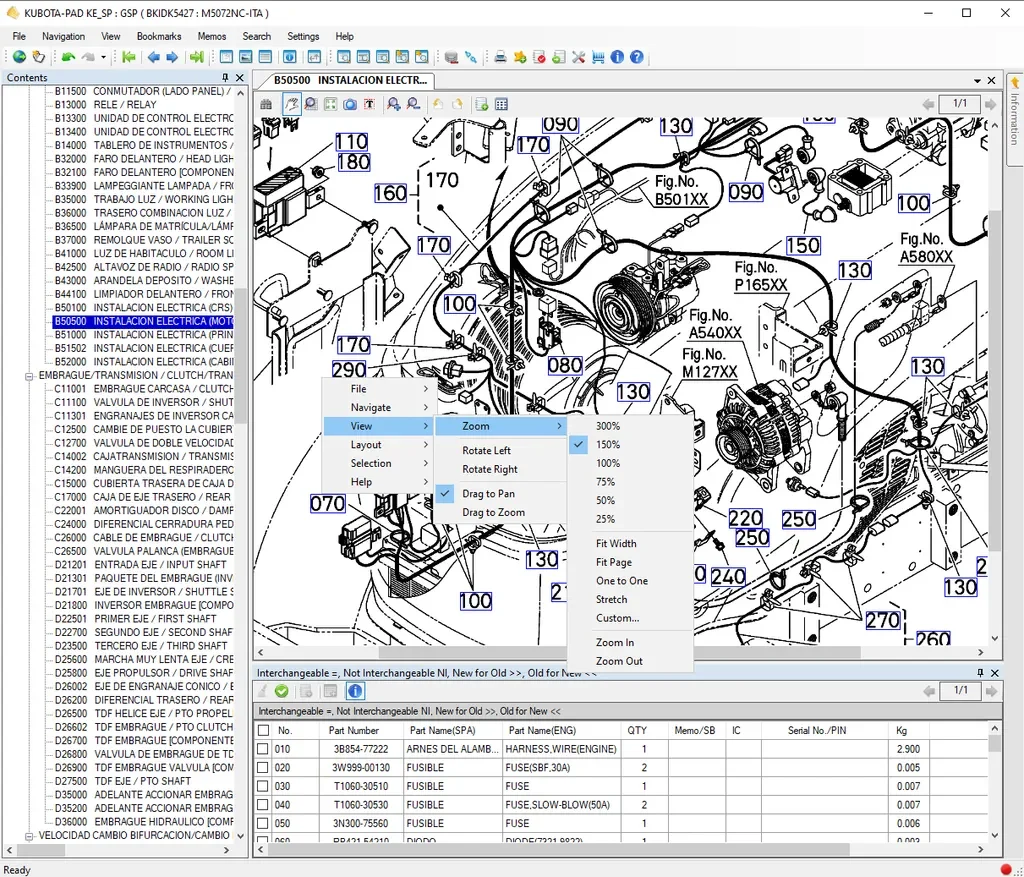Open the Bookmarks menu
The width and height of the screenshot is (1024, 877).
coord(159,36)
